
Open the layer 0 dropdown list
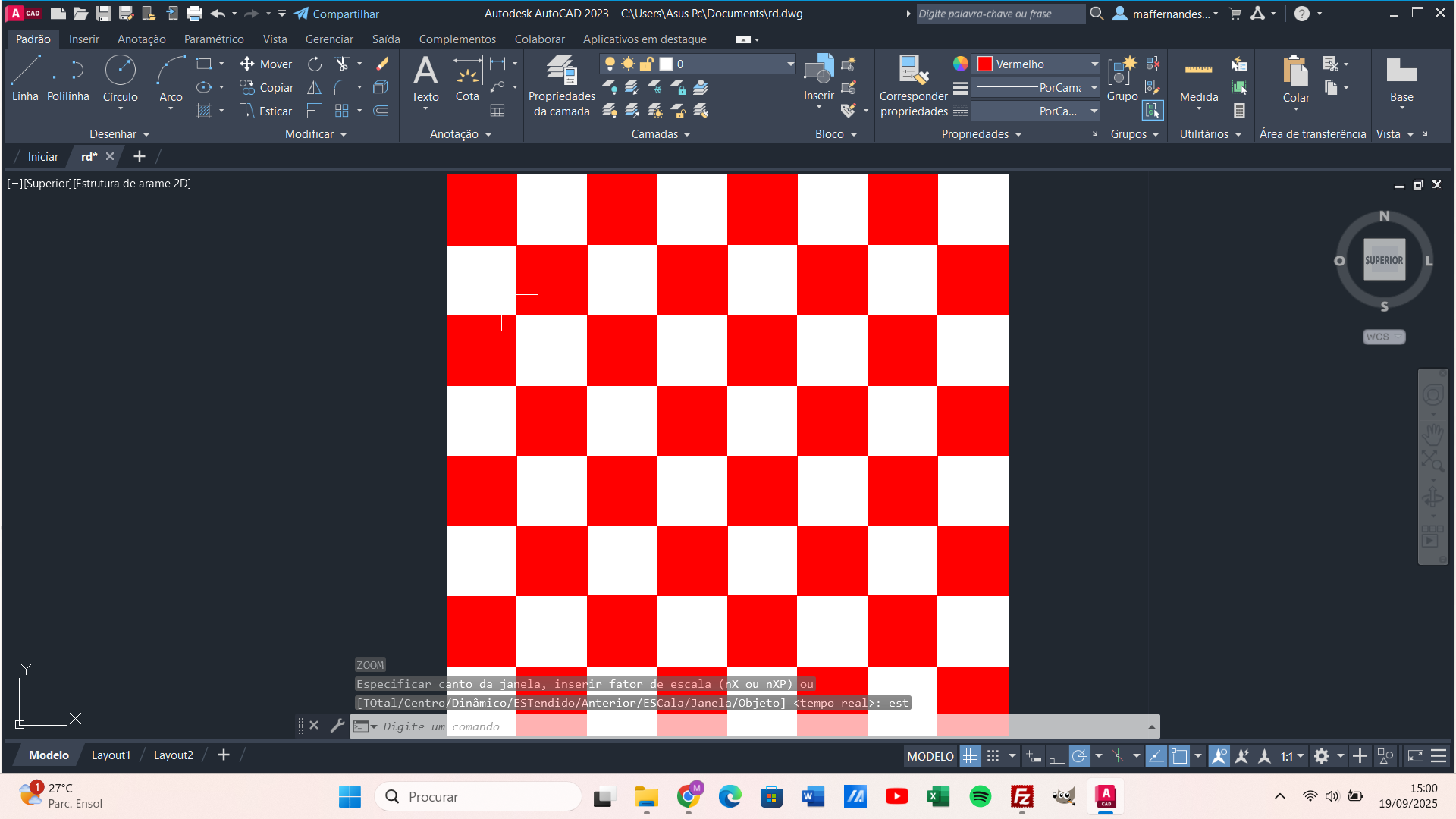point(790,64)
